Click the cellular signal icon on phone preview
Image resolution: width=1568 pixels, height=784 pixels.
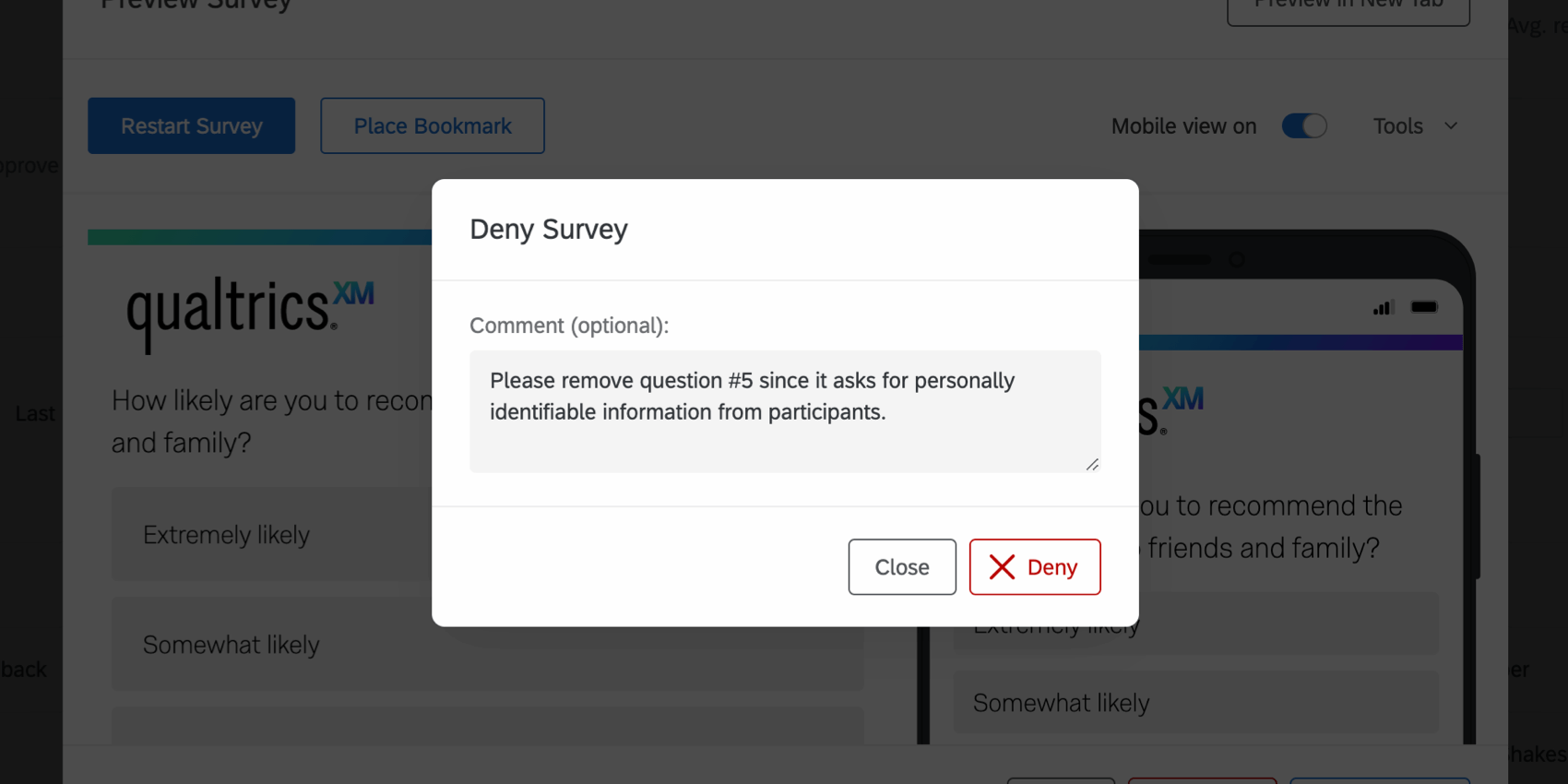pos(1382,307)
